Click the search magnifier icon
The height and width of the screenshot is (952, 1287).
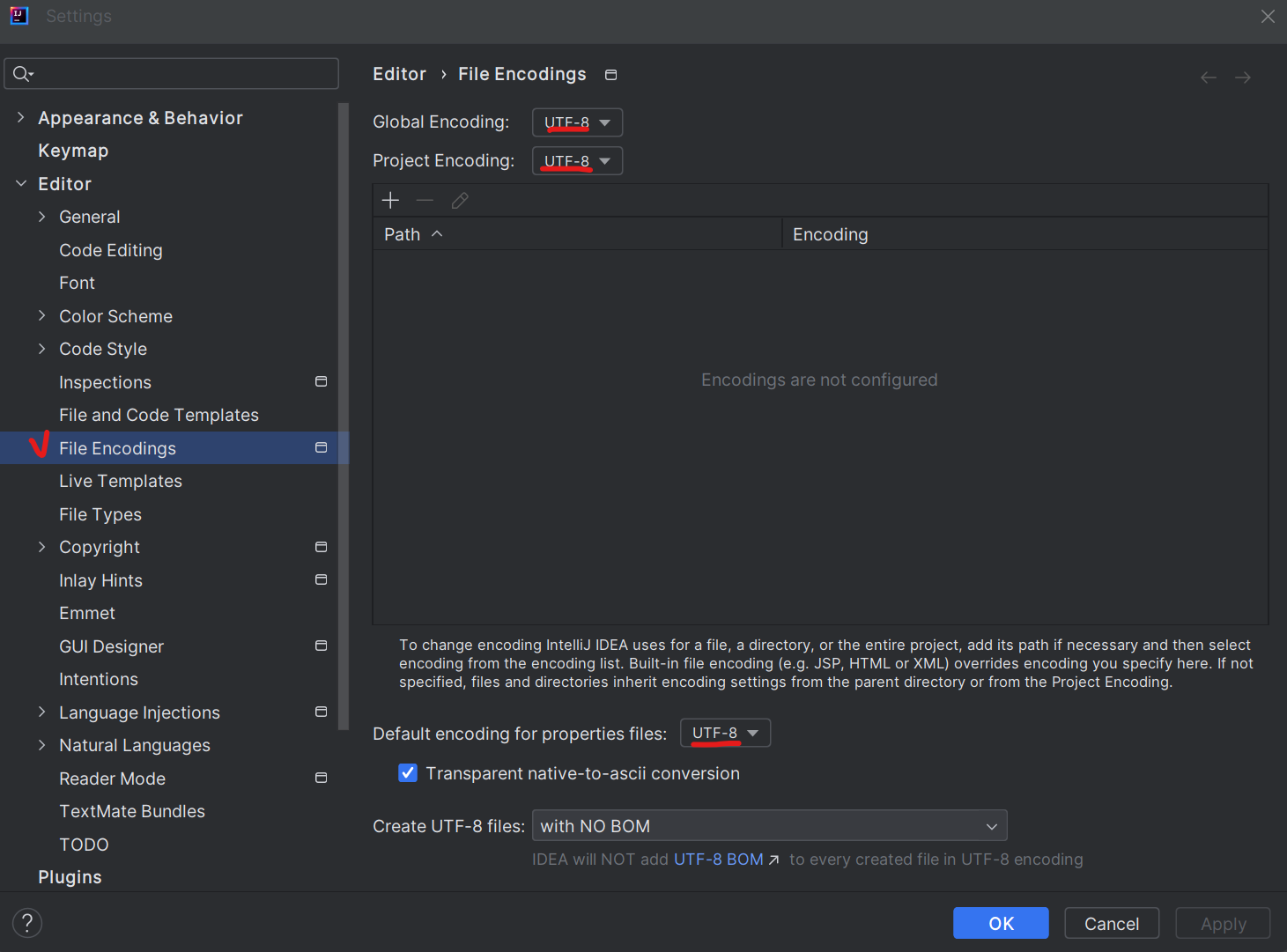click(23, 74)
